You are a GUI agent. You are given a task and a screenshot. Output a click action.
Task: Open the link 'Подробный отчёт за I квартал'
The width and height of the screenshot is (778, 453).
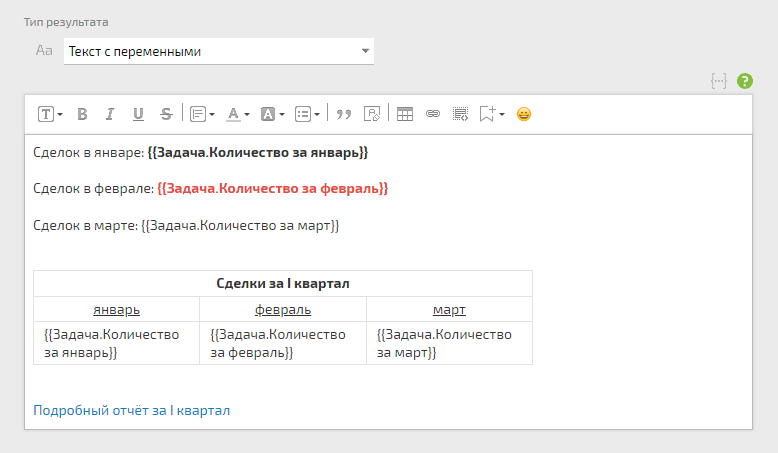pos(131,410)
